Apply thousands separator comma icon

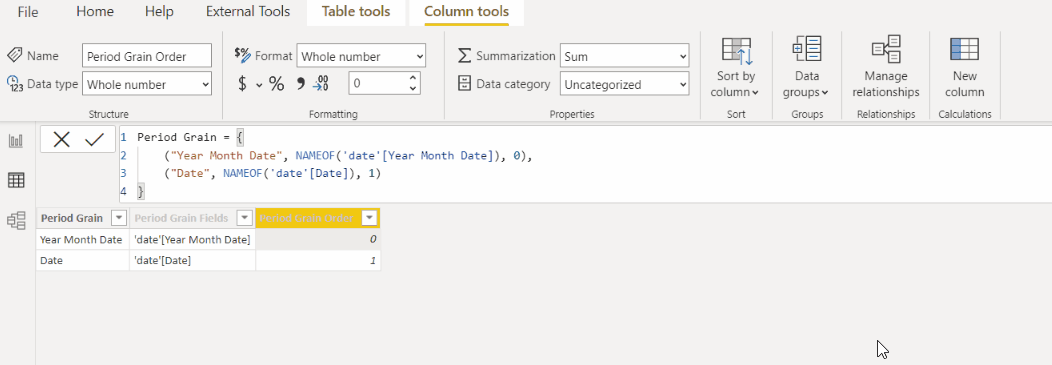click(x=301, y=83)
